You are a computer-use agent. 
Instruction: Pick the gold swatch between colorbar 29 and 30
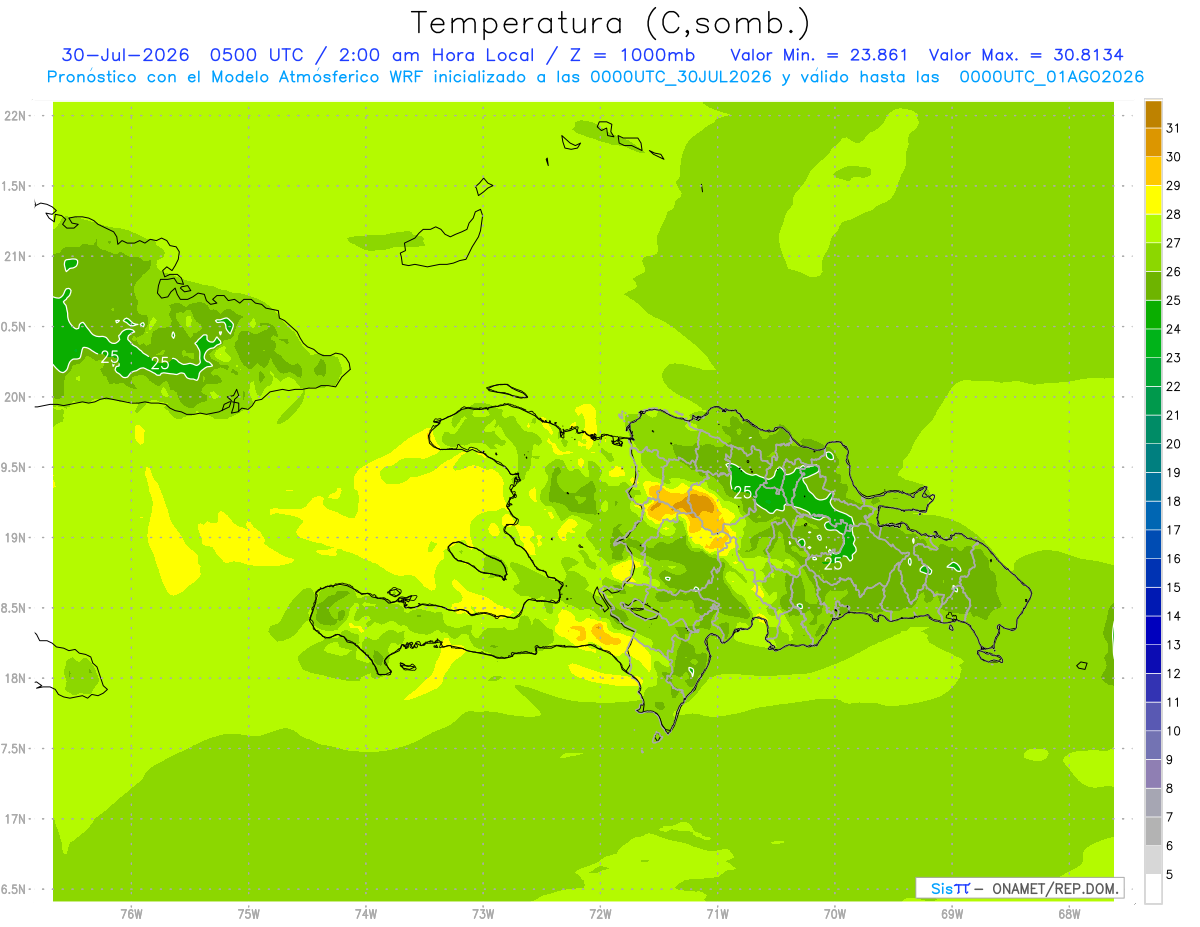coord(1153,171)
